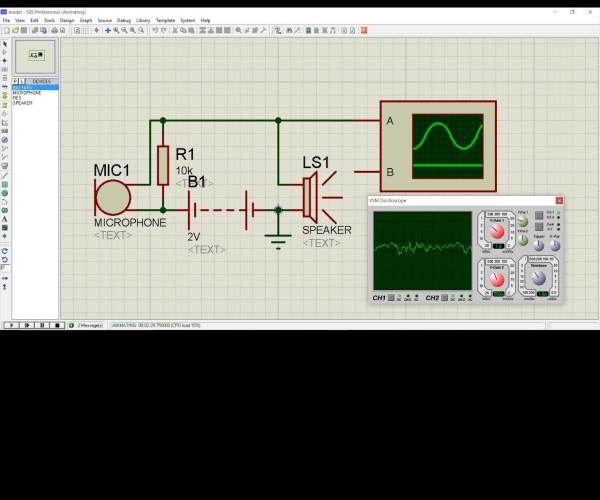
Task: Select the 2D text tool (A)
Action: 5,219
